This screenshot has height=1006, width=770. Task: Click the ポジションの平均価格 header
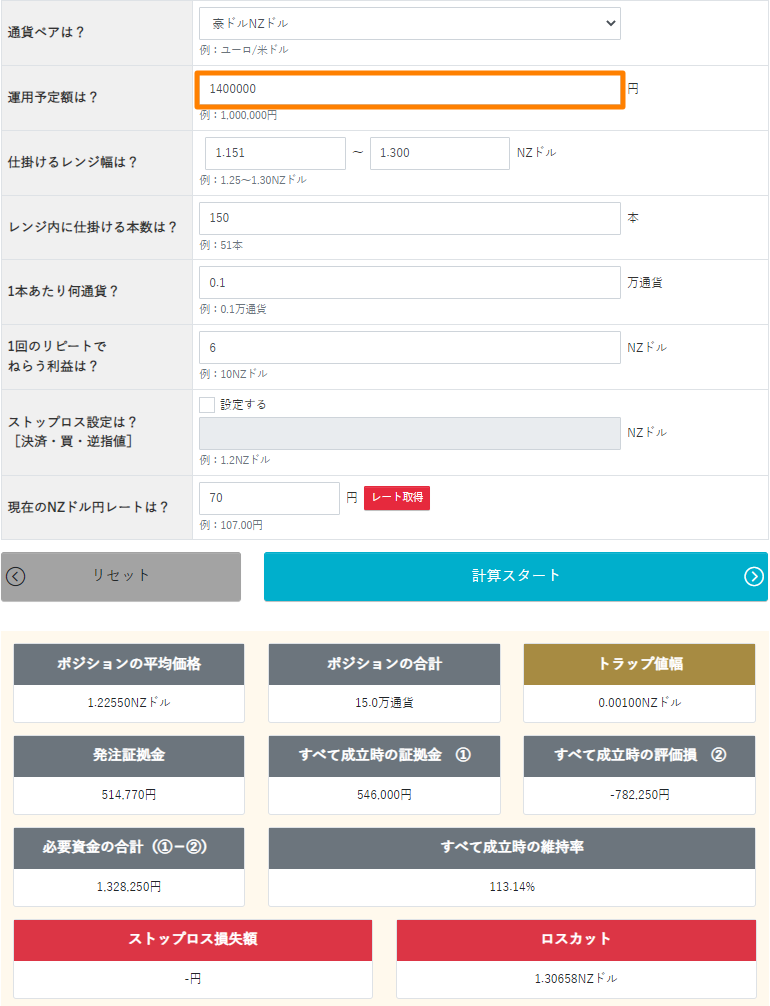129,664
